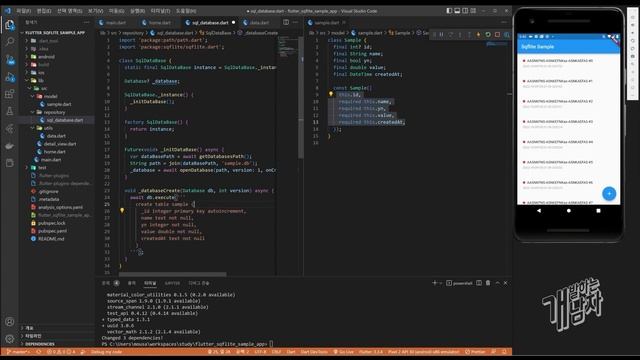Click the debug toolbar green Restart icon
This screenshot has width=640, height=360.
488,35
